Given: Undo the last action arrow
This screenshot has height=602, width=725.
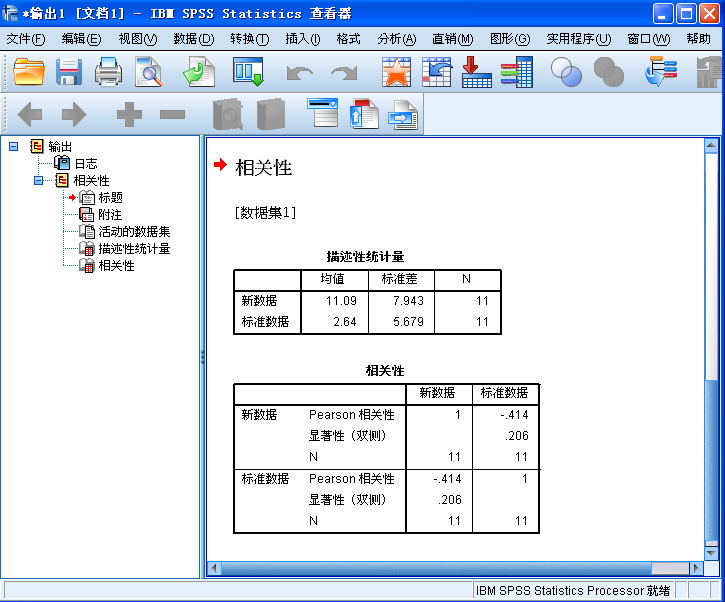Looking at the screenshot, I should click(300, 73).
